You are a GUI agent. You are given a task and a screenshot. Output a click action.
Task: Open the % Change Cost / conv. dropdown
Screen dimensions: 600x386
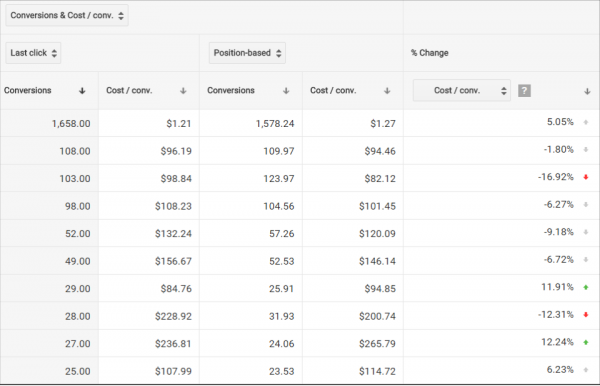(x=461, y=91)
